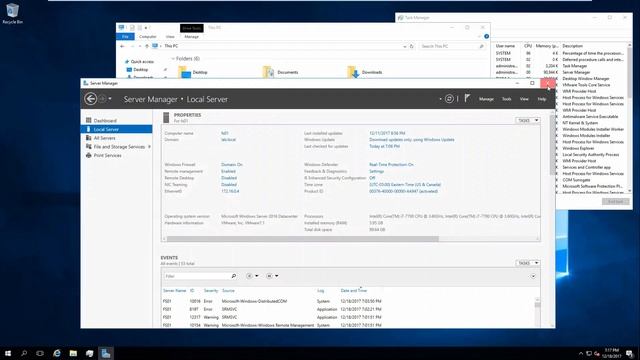Click the Remote Desktop Disabled link

[x=229, y=178]
